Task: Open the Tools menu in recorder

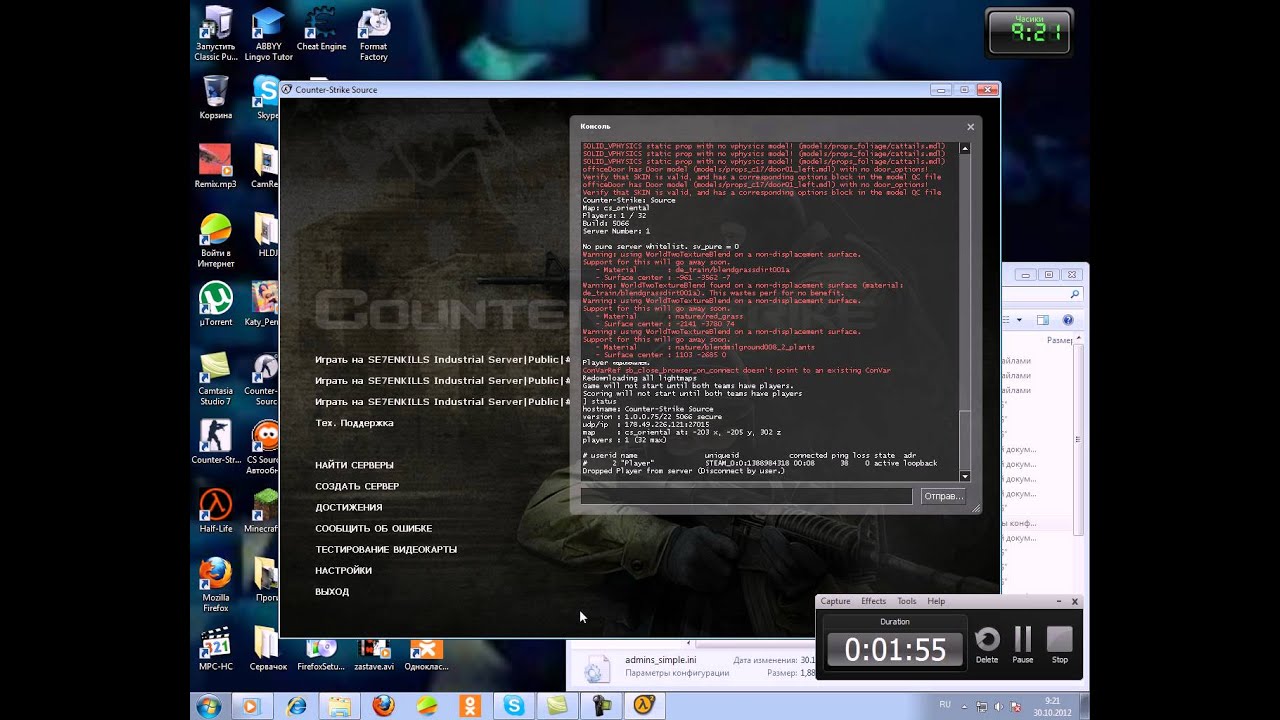Action: pyautogui.click(x=906, y=601)
